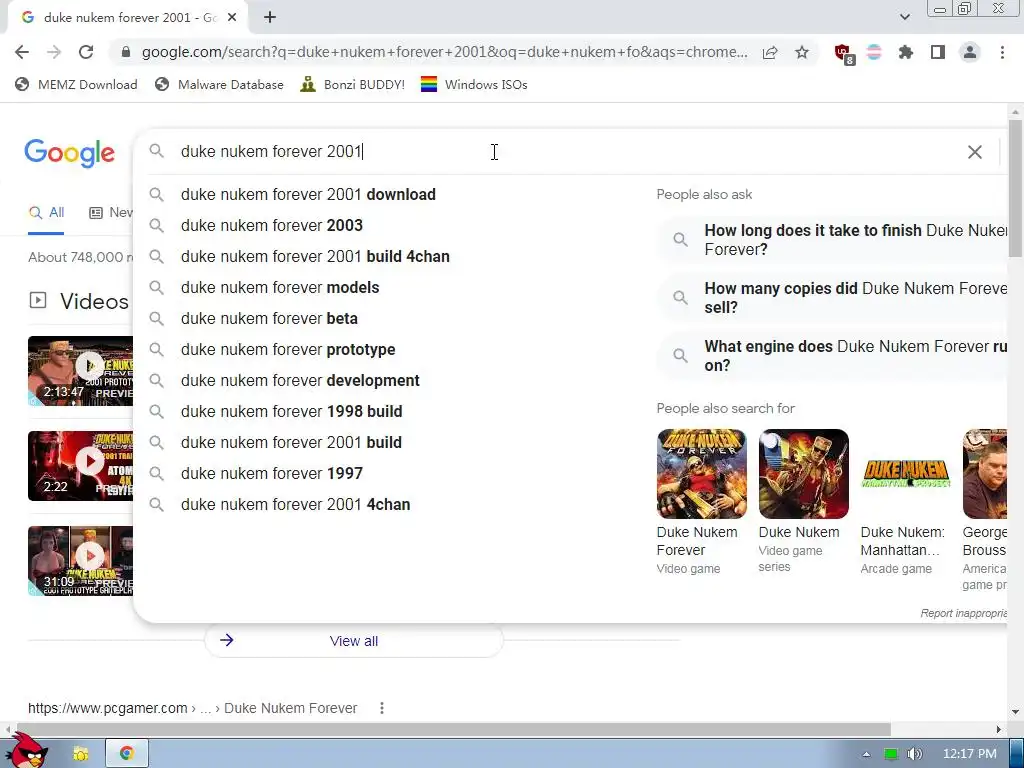Open the Duke Nukem Forever video game card
Screen dimensions: 1024x768
pyautogui.click(x=701, y=502)
